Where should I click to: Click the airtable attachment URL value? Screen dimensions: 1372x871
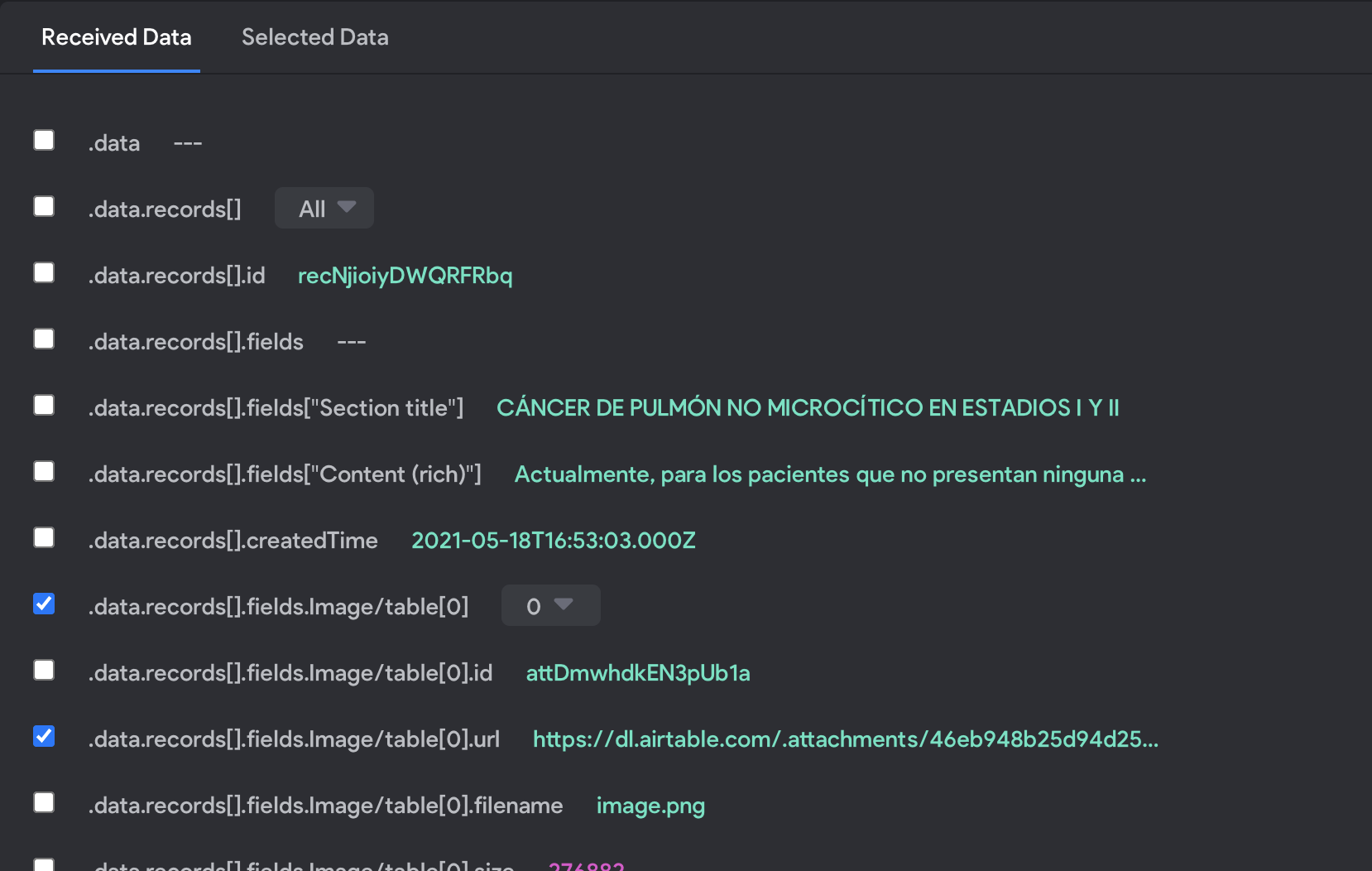click(x=846, y=739)
